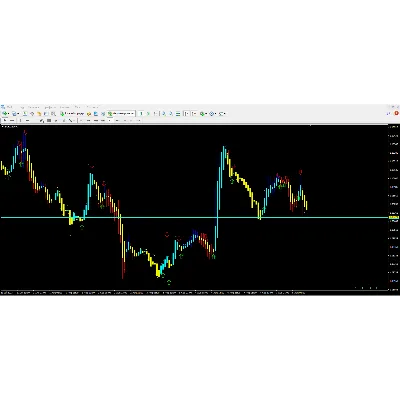Click the red notification icon at top right

396,113
